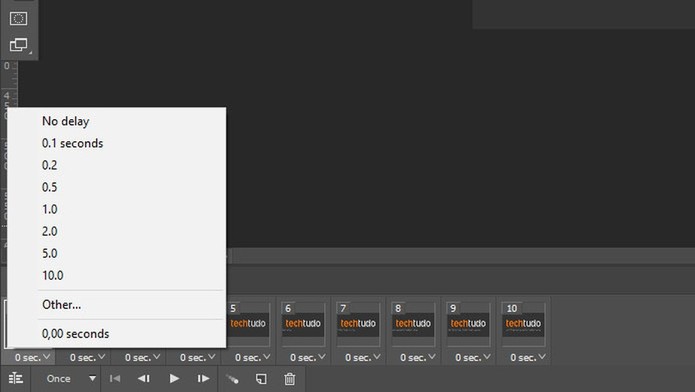Image resolution: width=695 pixels, height=392 pixels.
Task: Convert to video timeline icon
Action: click(x=16, y=379)
